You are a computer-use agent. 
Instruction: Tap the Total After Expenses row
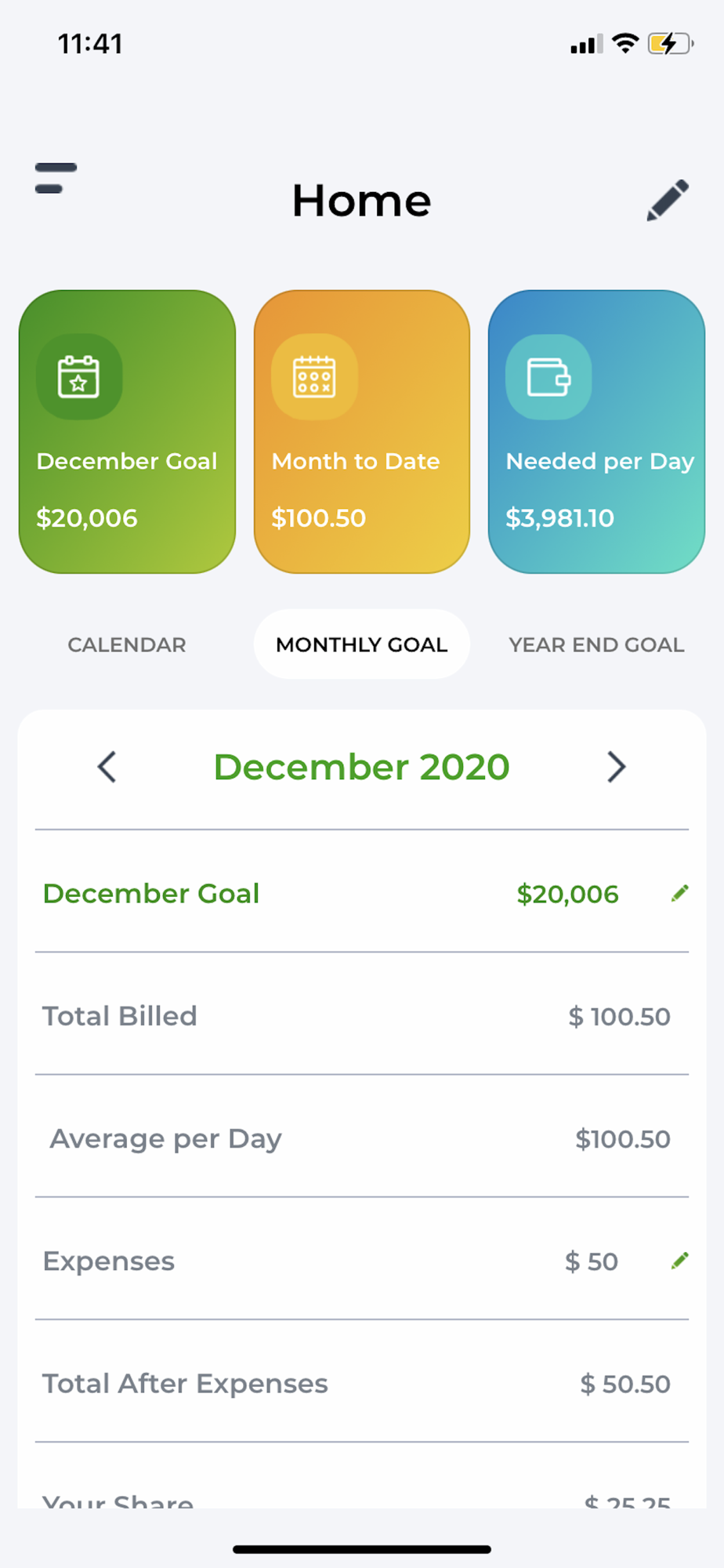point(361,1384)
